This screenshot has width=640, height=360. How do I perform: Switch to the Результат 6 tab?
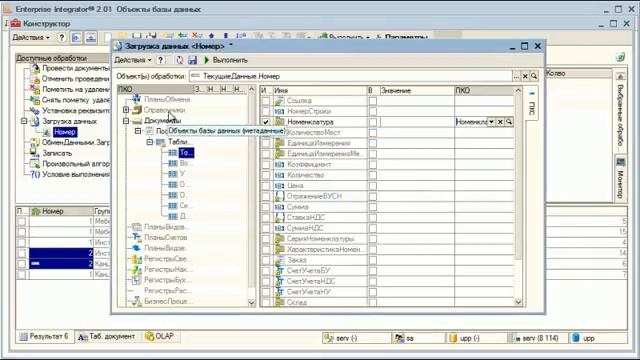point(45,336)
